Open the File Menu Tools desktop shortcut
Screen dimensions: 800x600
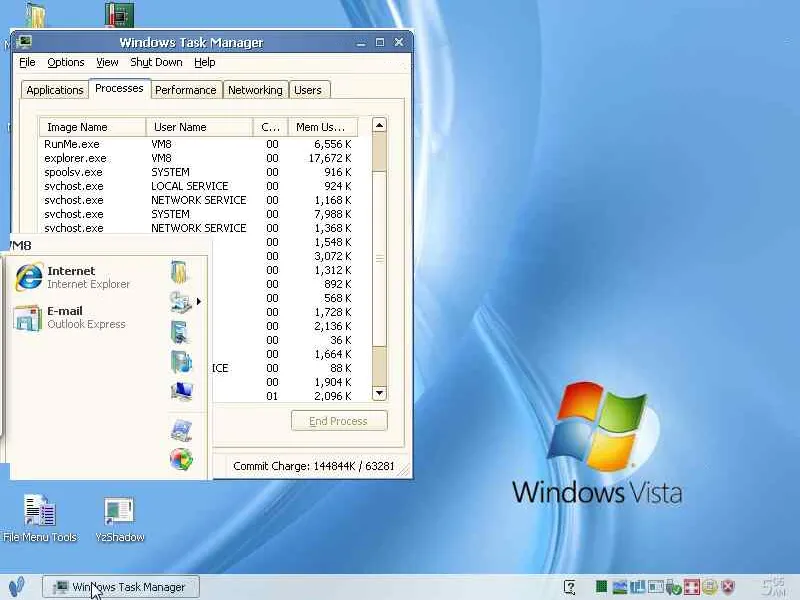40,518
